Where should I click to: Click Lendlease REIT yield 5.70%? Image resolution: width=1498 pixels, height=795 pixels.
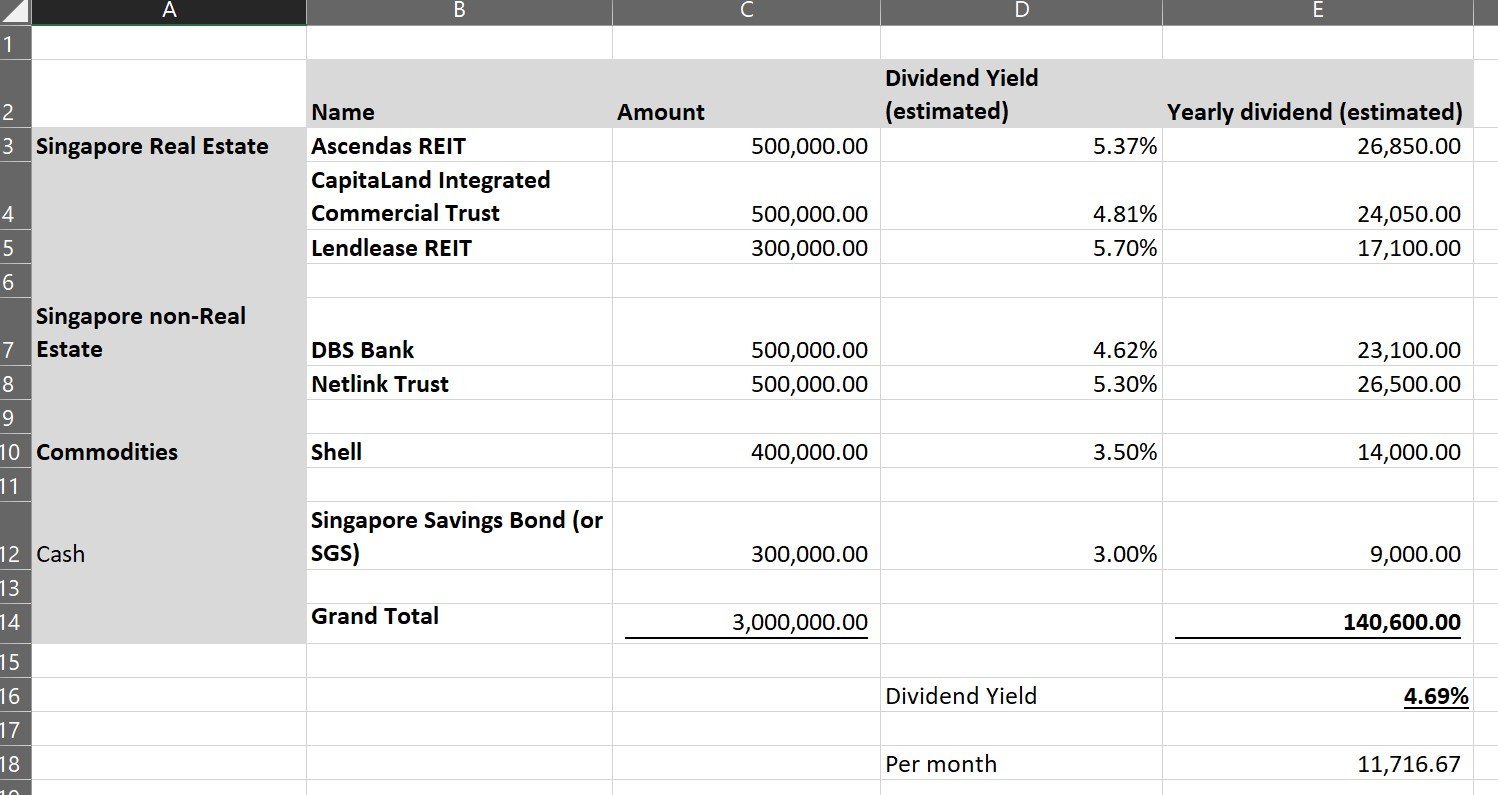1021,247
